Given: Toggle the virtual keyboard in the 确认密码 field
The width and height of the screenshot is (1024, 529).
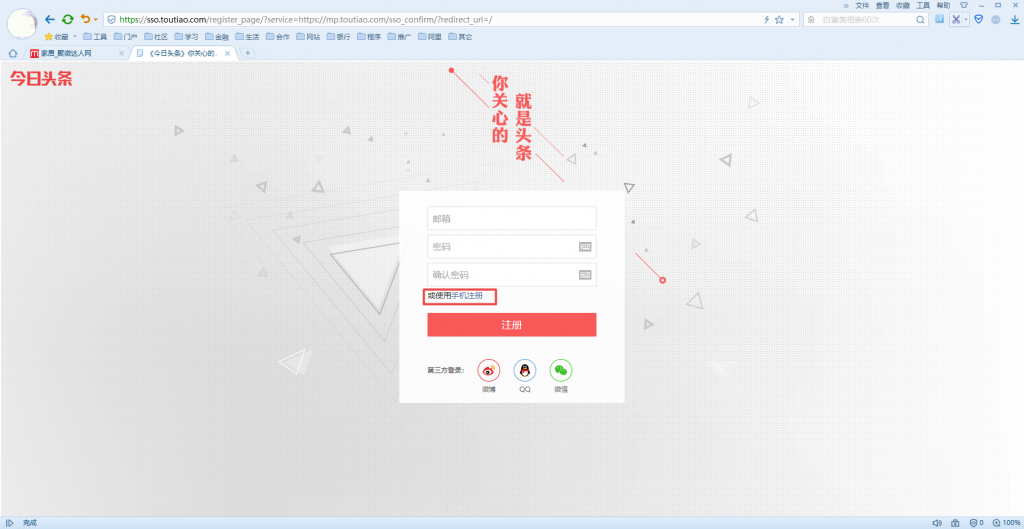Looking at the screenshot, I should 585,275.
